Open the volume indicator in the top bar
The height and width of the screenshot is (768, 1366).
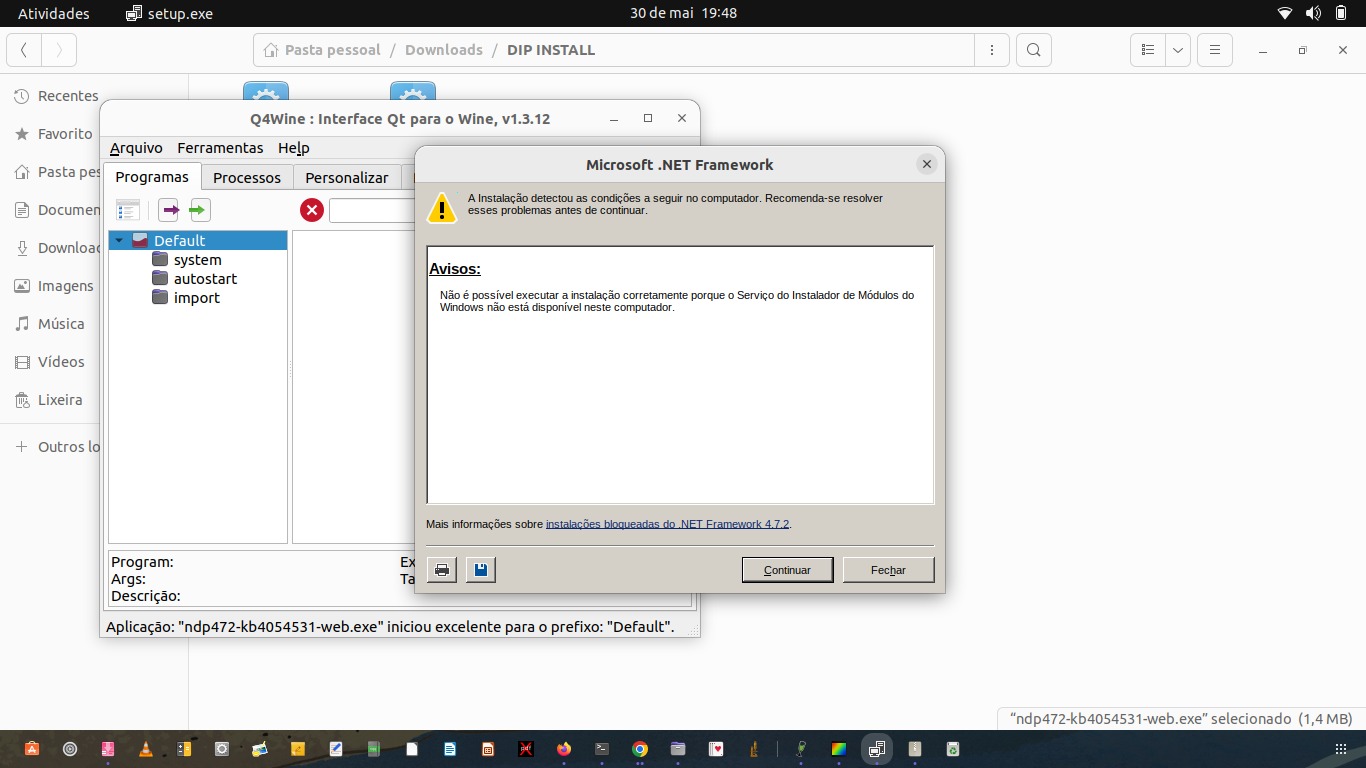tap(1313, 14)
